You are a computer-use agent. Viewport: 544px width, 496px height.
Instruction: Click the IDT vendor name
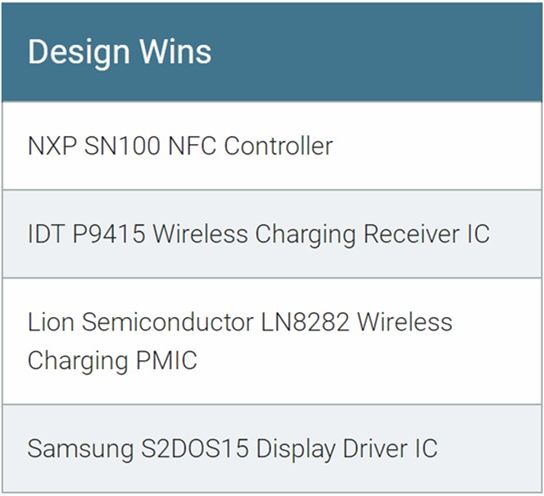point(46,234)
